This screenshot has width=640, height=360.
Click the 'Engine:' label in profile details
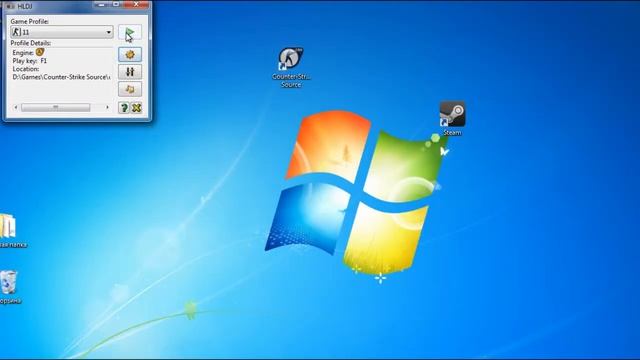click(23, 53)
